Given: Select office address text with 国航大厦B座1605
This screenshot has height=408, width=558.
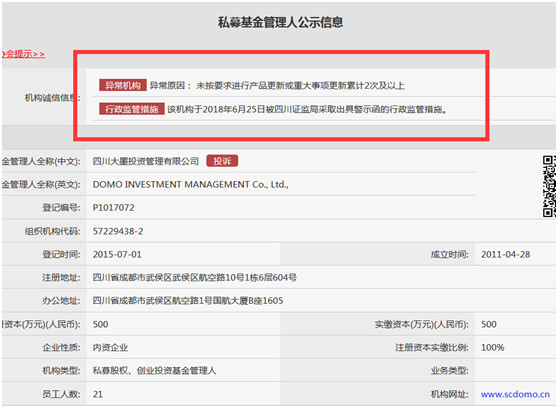Looking at the screenshot, I should (188, 301).
